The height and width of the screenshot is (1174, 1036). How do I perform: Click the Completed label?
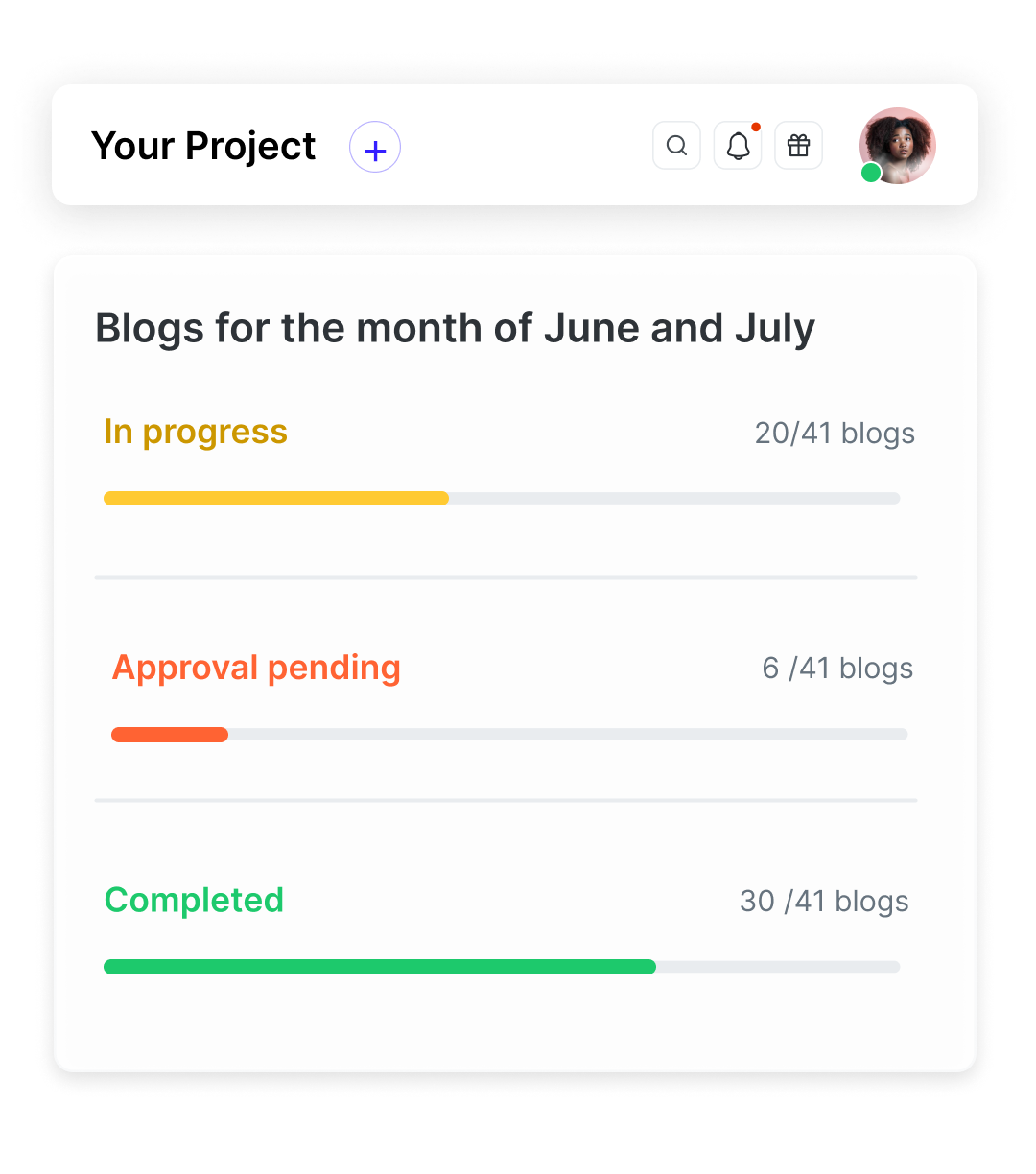[x=194, y=900]
